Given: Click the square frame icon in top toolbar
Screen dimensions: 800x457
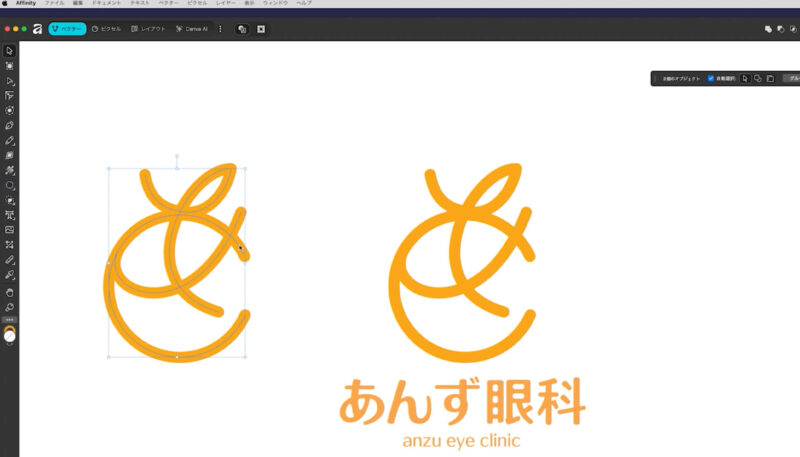Looking at the screenshot, I should (x=261, y=29).
